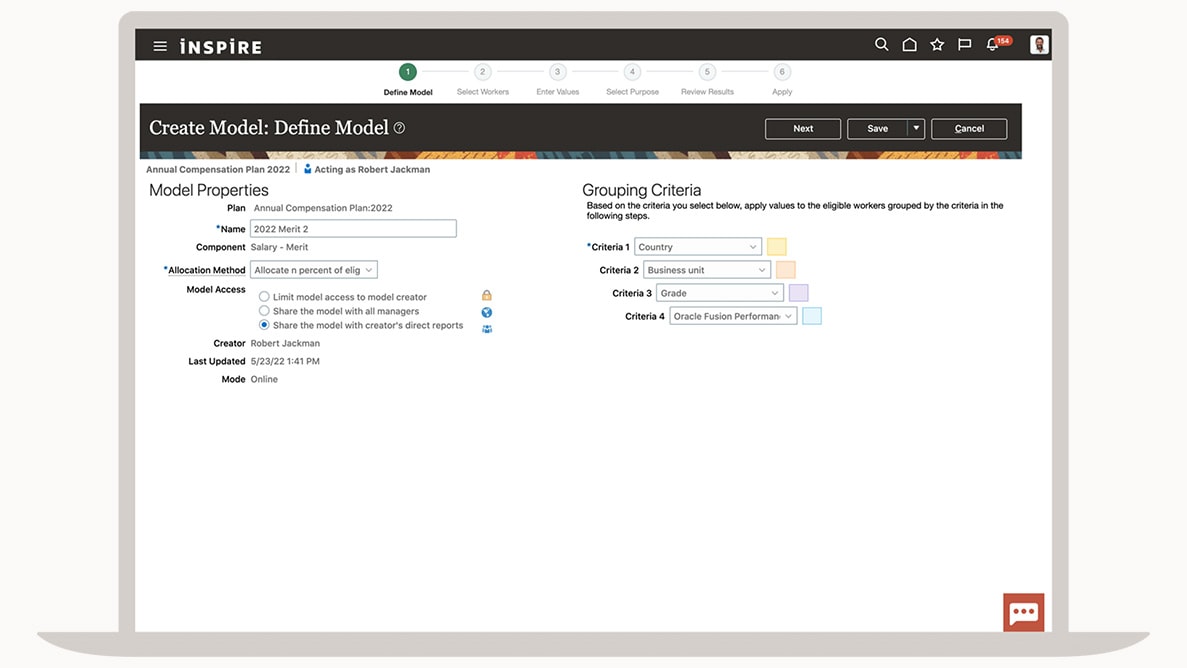The image size is (1187, 668).
Task: Select Limit model access to model creator
Action: tap(264, 297)
